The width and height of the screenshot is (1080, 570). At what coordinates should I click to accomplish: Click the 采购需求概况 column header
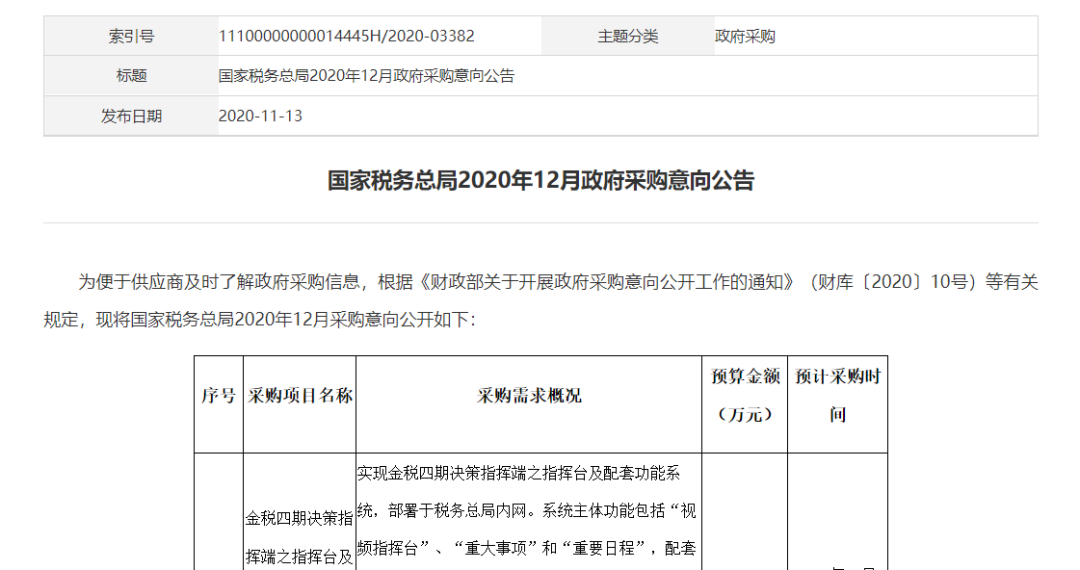click(529, 395)
